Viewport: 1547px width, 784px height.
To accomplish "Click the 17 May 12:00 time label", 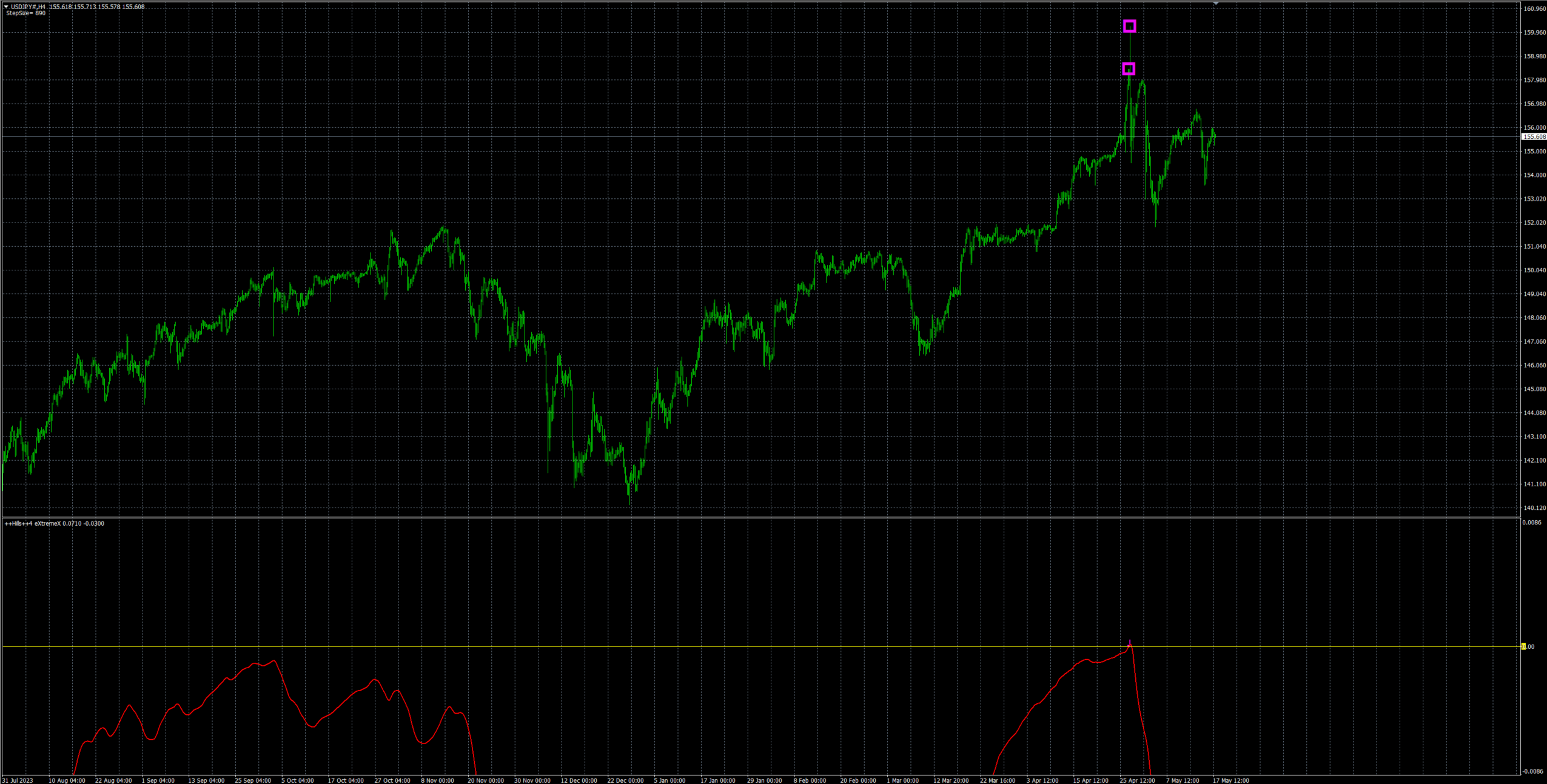I will point(1230,780).
